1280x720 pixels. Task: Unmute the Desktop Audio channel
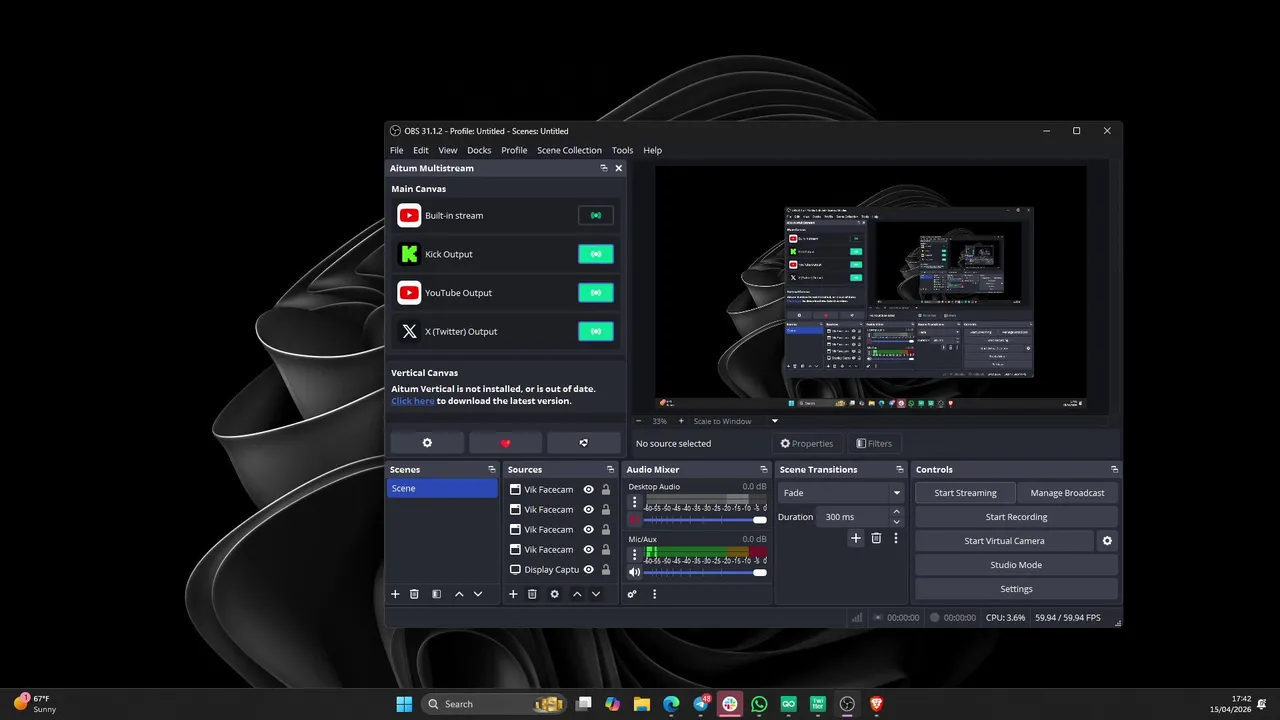(x=634, y=520)
